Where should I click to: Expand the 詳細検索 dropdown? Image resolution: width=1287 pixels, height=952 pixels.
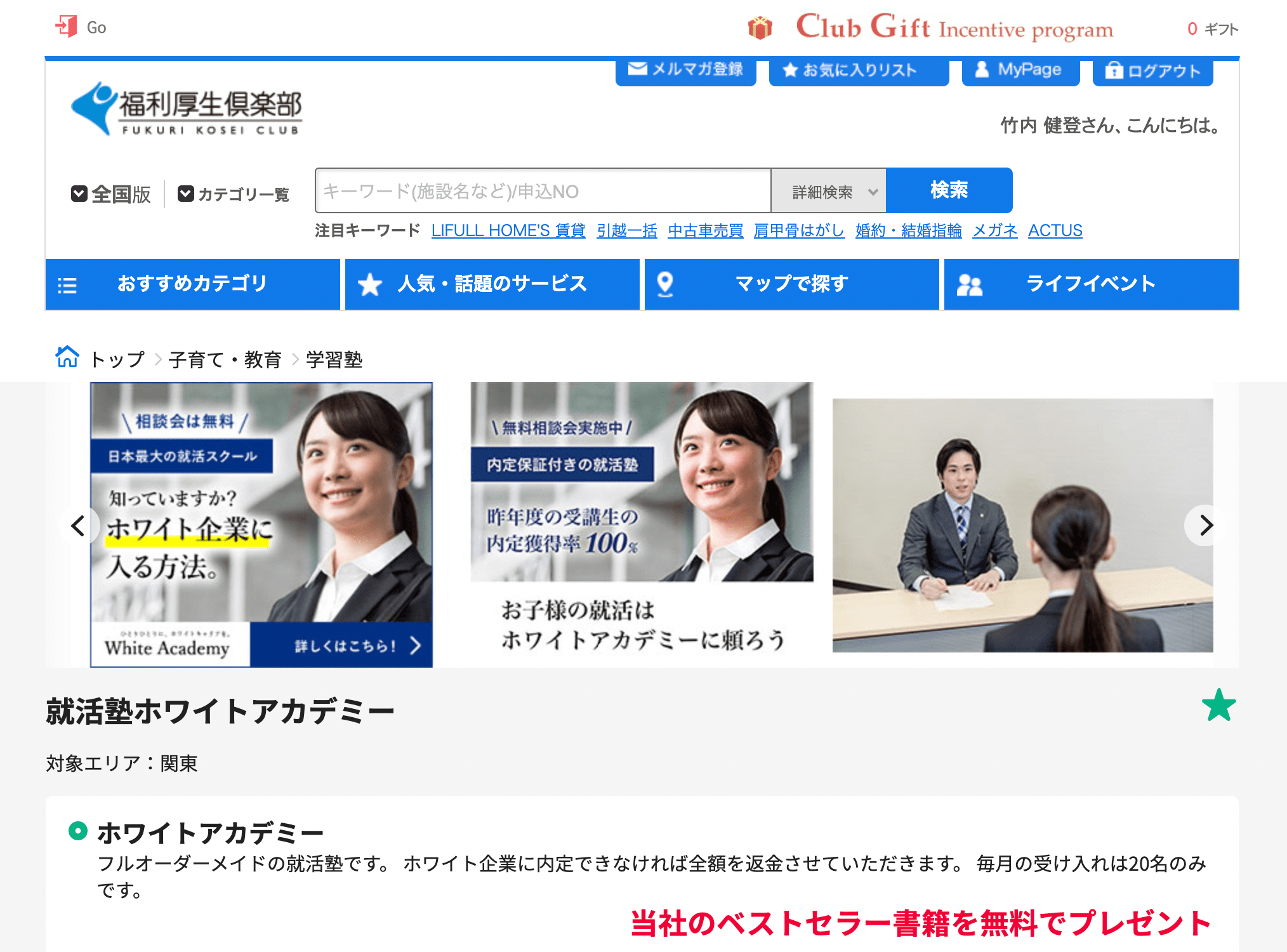tap(828, 191)
